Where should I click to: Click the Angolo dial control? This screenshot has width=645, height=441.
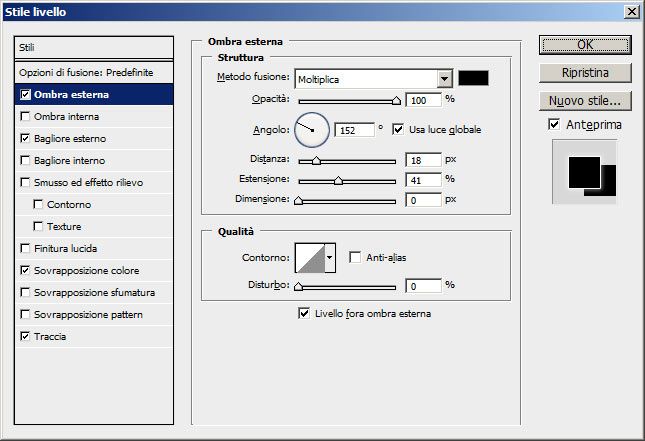[x=312, y=130]
